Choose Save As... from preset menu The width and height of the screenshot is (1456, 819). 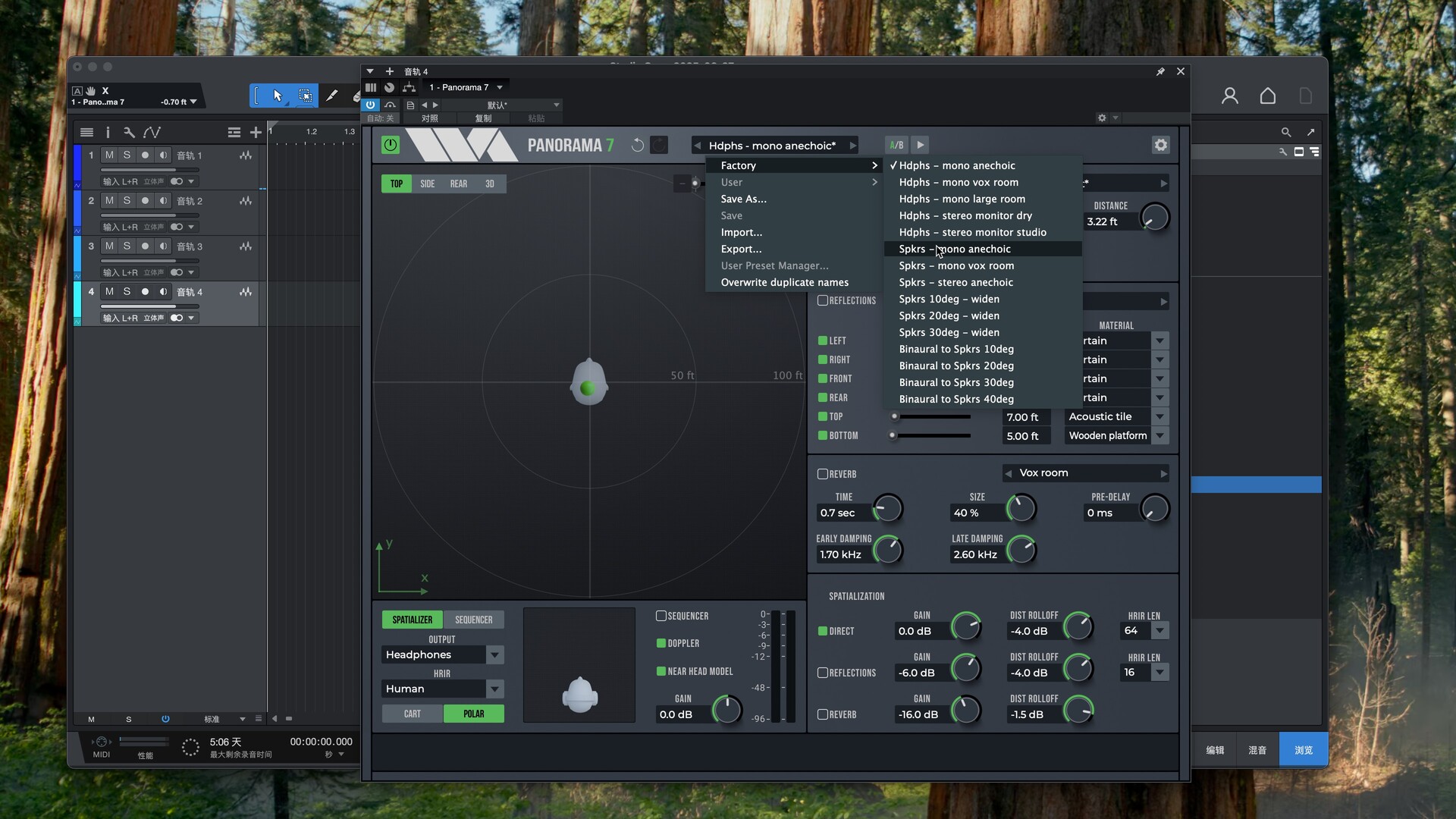[x=793, y=199]
